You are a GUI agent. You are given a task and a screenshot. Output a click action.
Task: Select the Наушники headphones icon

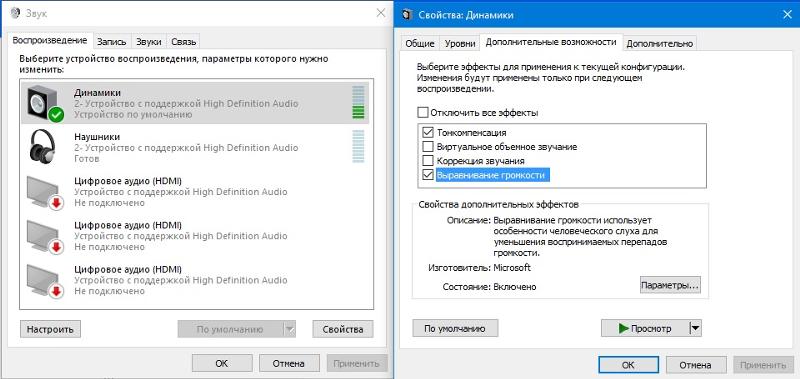coord(43,146)
